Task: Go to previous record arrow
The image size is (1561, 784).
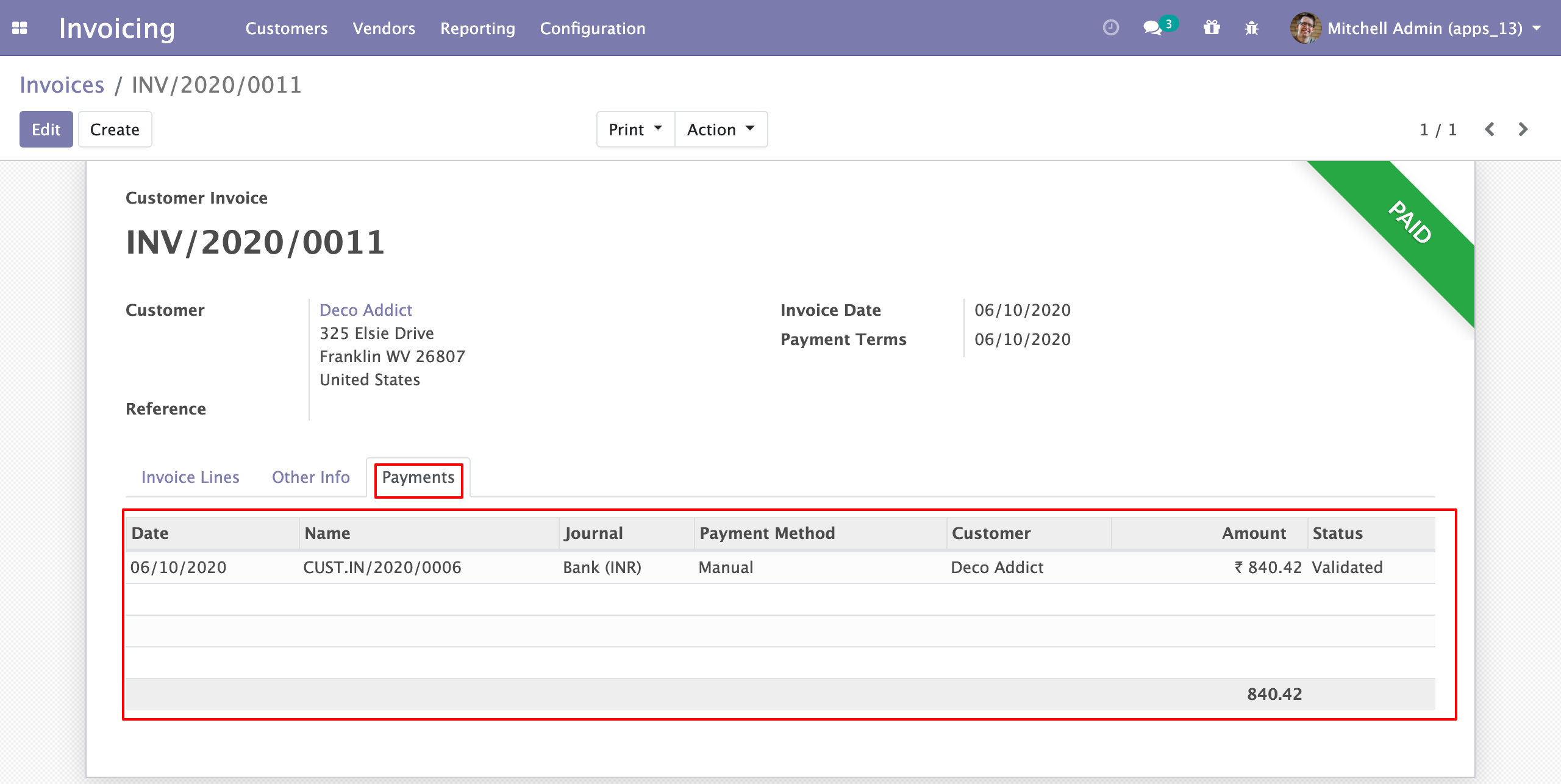Action: click(x=1490, y=129)
